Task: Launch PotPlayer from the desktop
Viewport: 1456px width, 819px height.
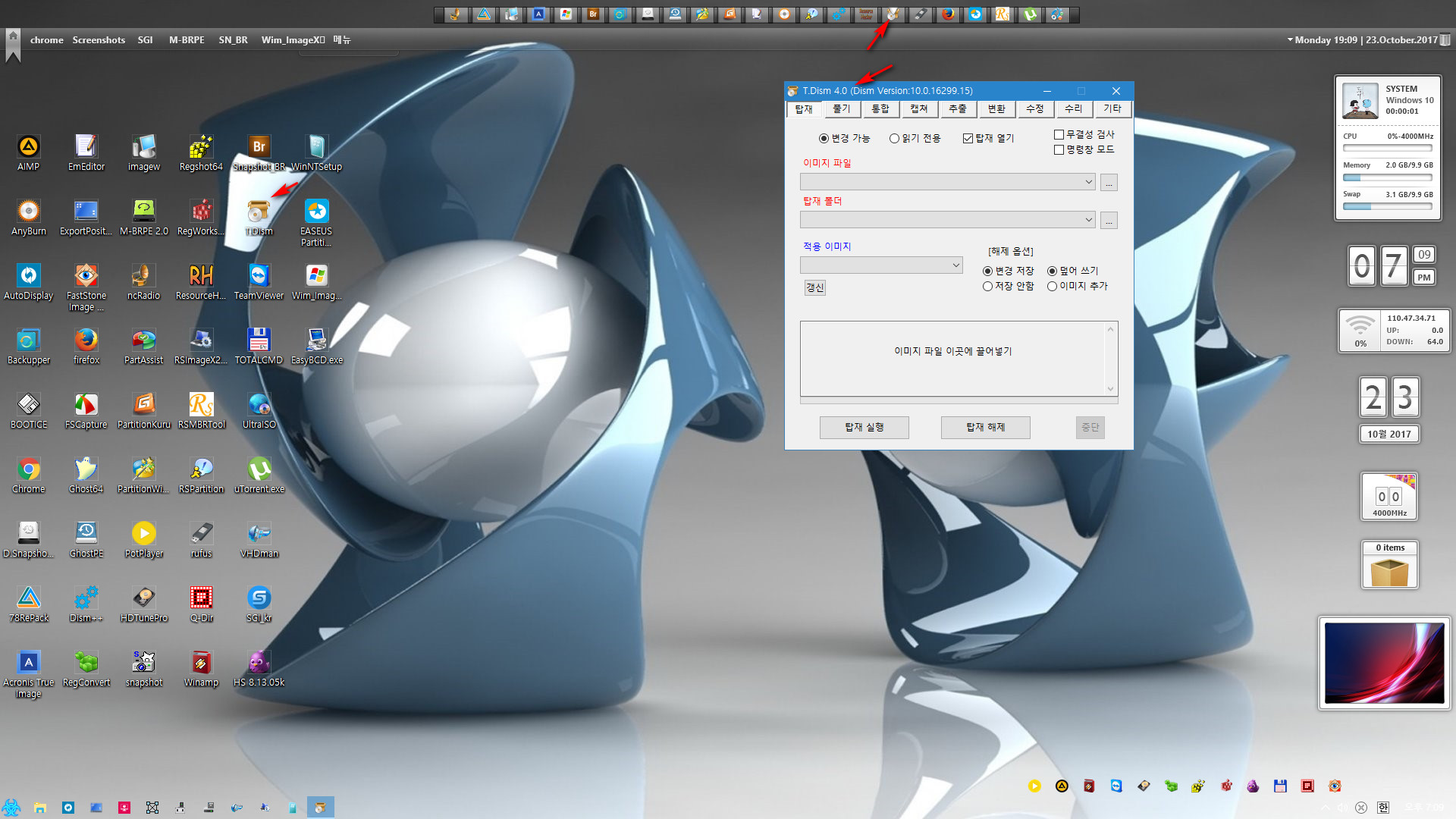Action: tap(144, 539)
